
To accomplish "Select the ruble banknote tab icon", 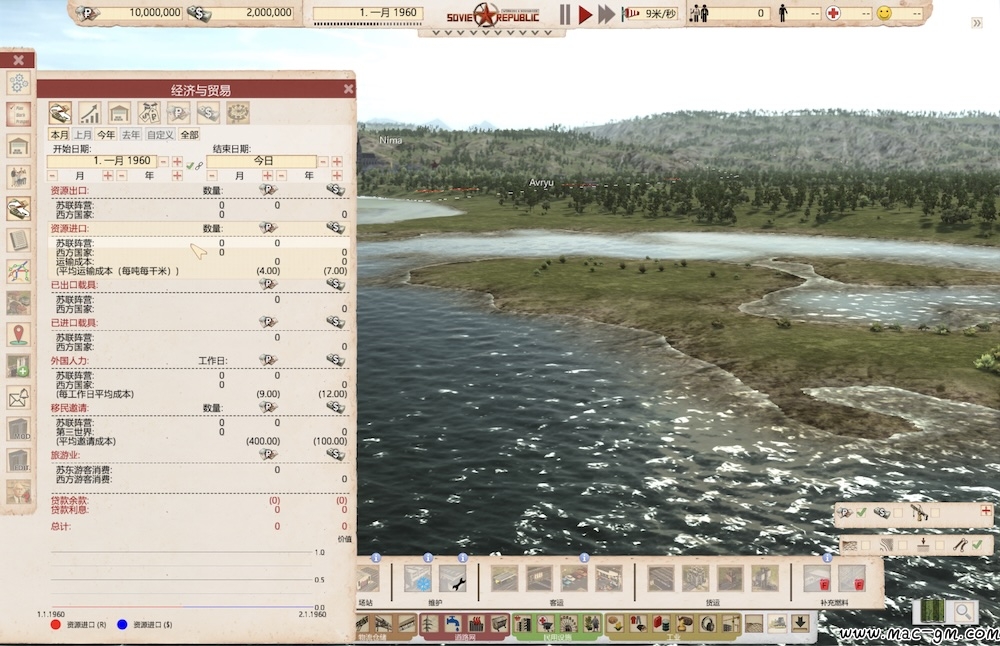I will 179,113.
